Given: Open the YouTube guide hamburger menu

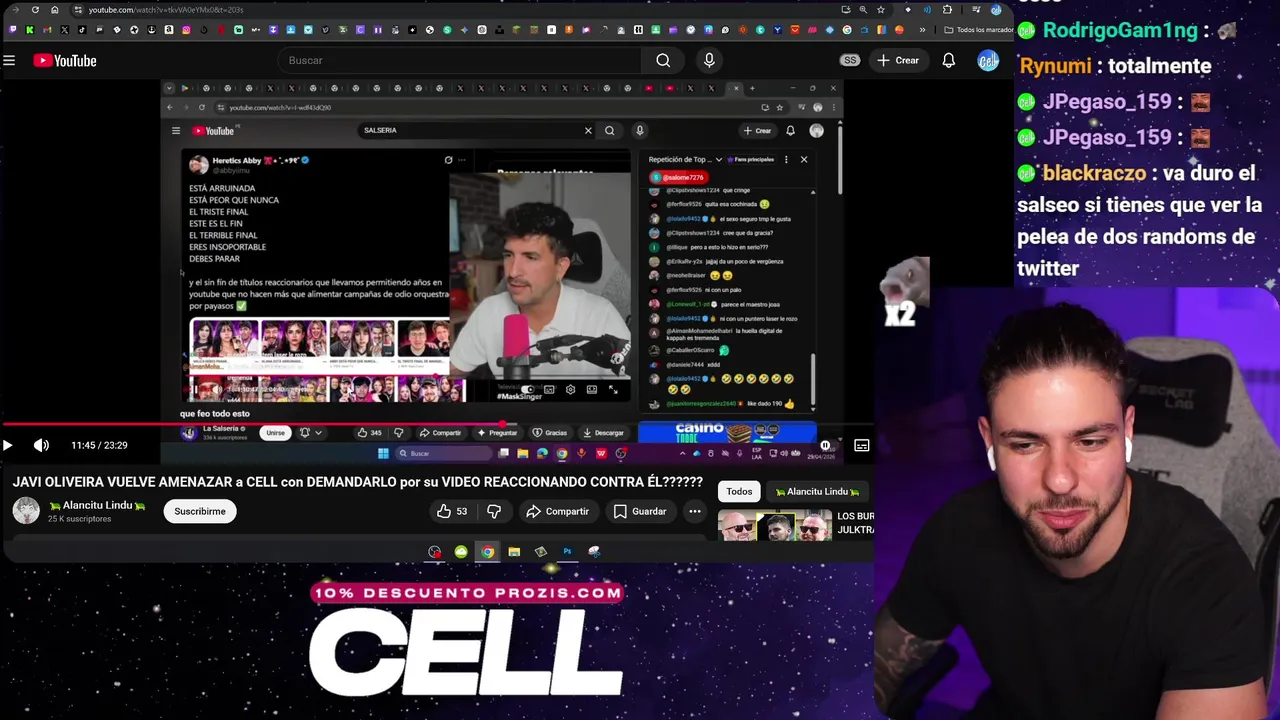Looking at the screenshot, I should (x=9, y=61).
